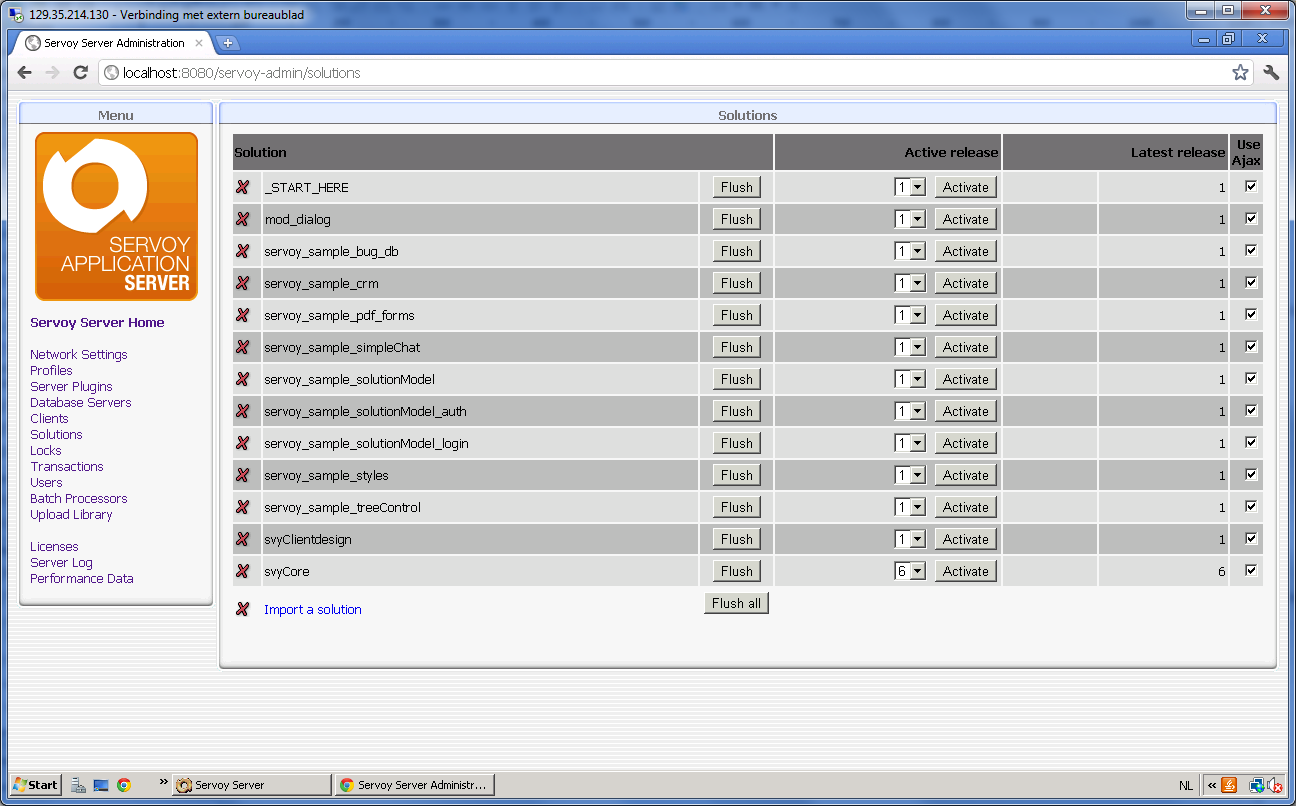Open Servoy Server Home link
This screenshot has height=806, width=1296.
pyautogui.click(x=97, y=323)
